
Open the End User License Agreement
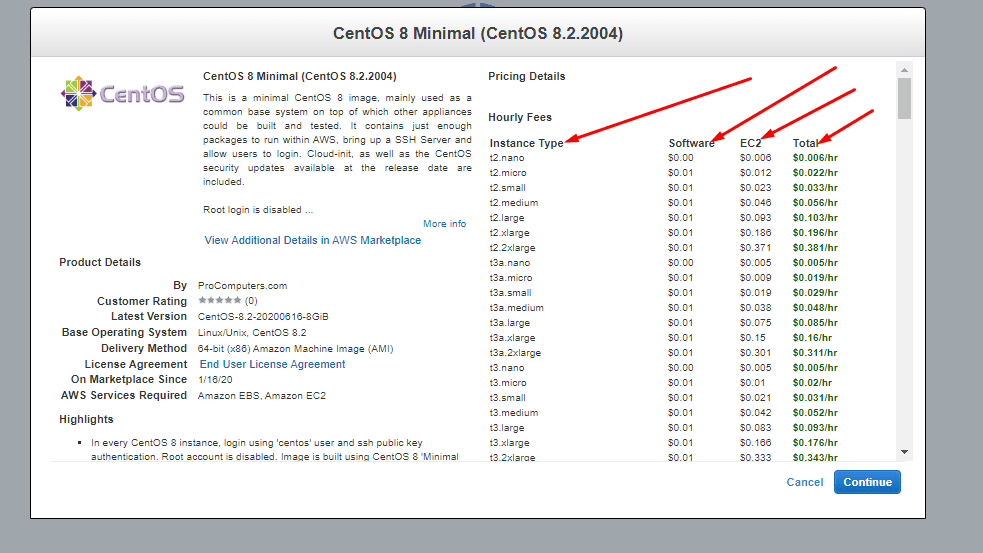(272, 364)
